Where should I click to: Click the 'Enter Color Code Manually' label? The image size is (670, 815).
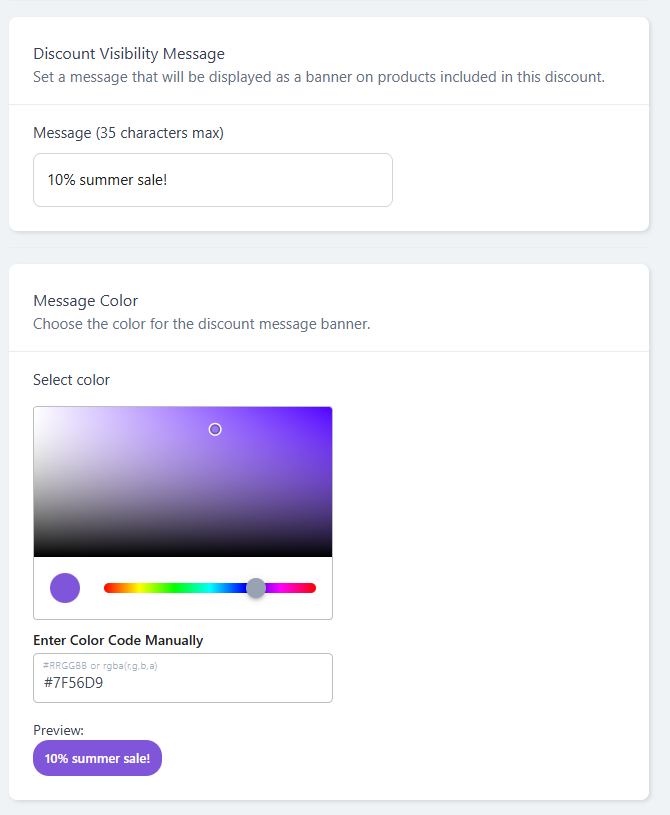click(x=118, y=640)
